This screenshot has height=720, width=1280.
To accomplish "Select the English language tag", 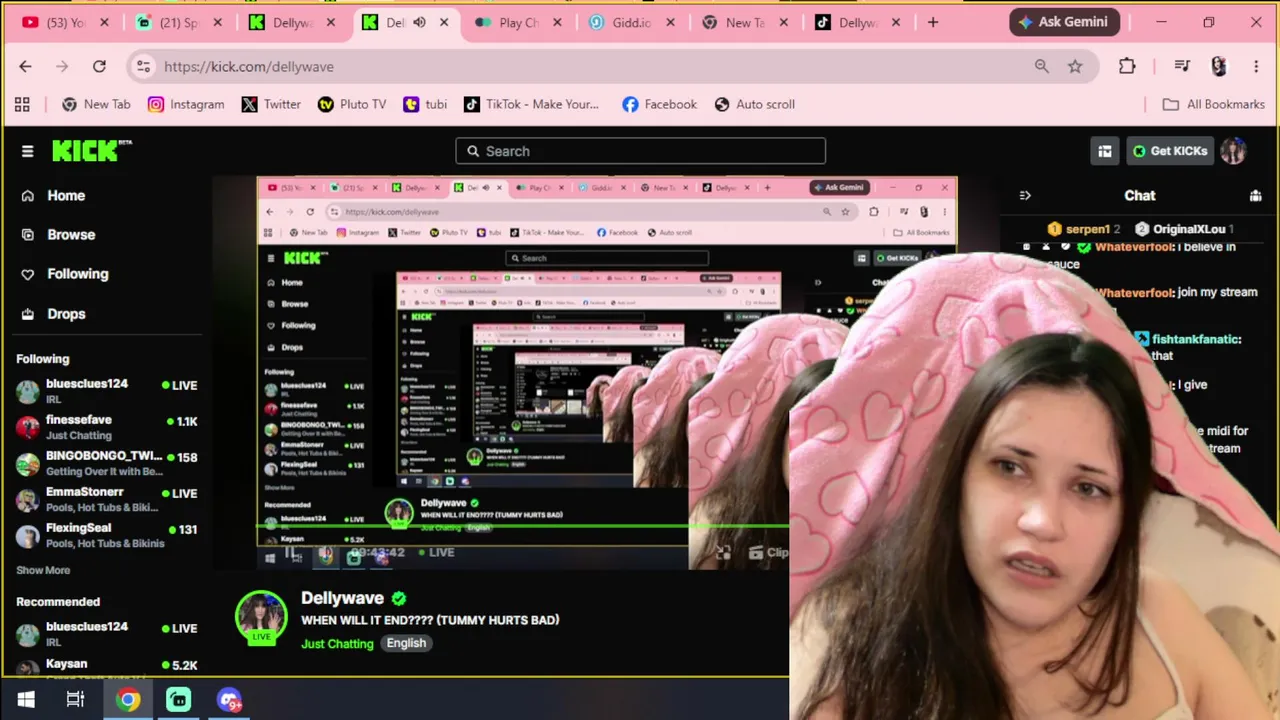I will click(406, 643).
